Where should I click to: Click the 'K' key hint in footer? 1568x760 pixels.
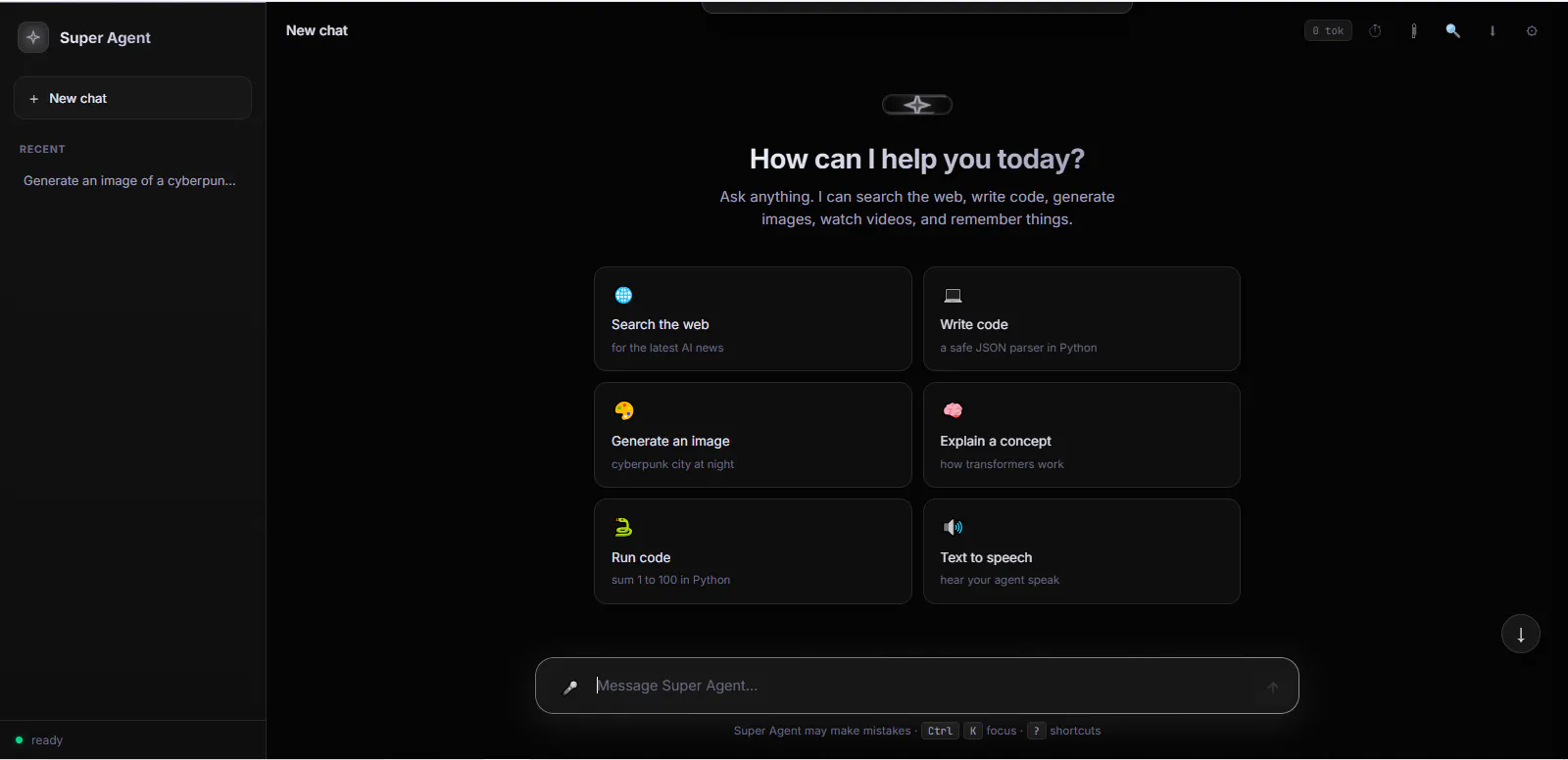pyautogui.click(x=973, y=731)
